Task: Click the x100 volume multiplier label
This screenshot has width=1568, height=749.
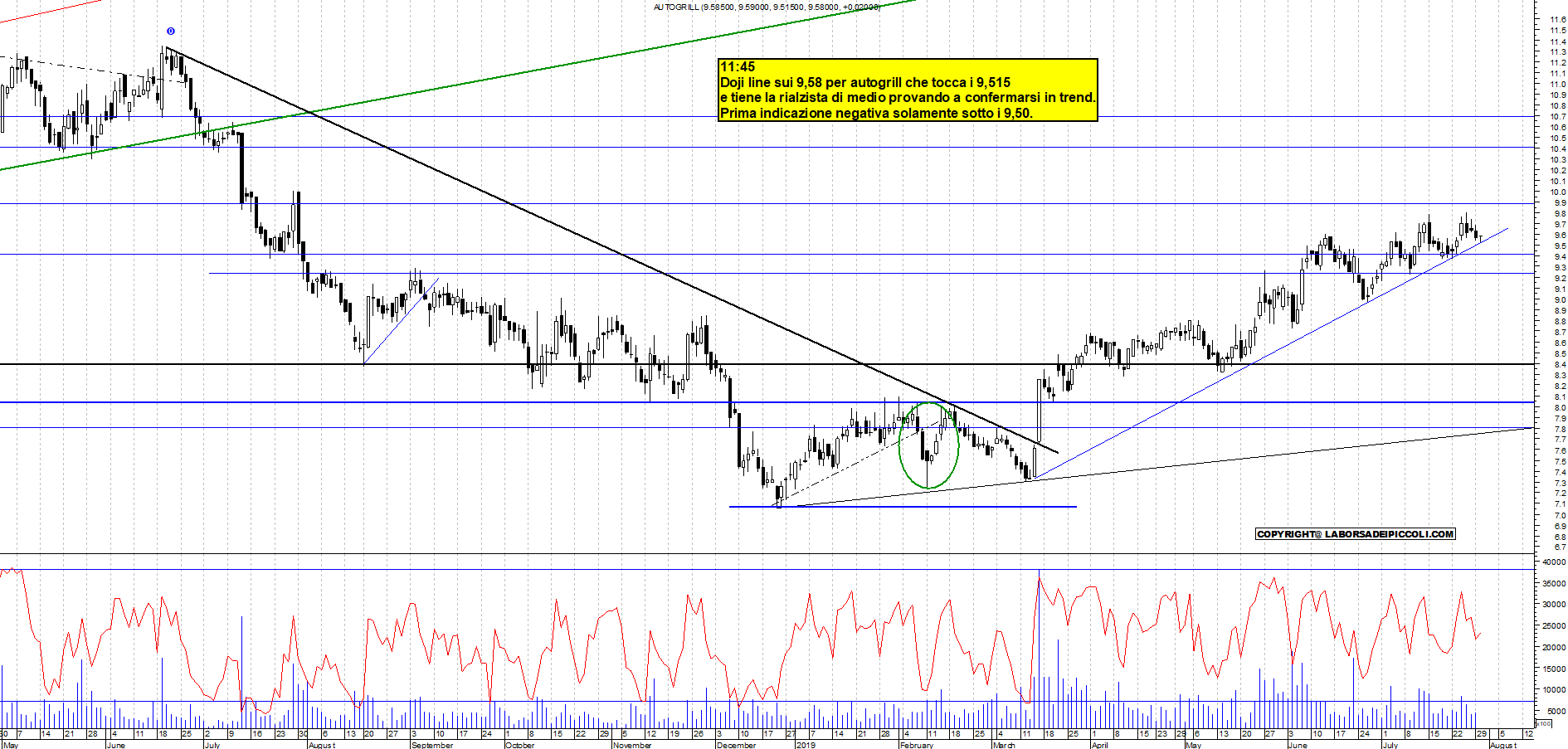Action: (1544, 724)
